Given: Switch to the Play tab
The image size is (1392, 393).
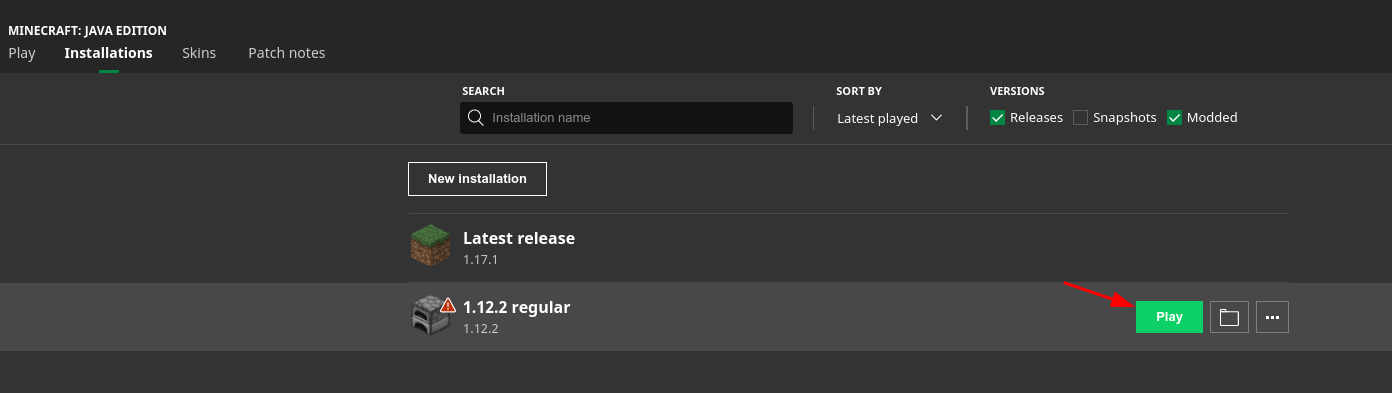Looking at the screenshot, I should click(x=22, y=53).
